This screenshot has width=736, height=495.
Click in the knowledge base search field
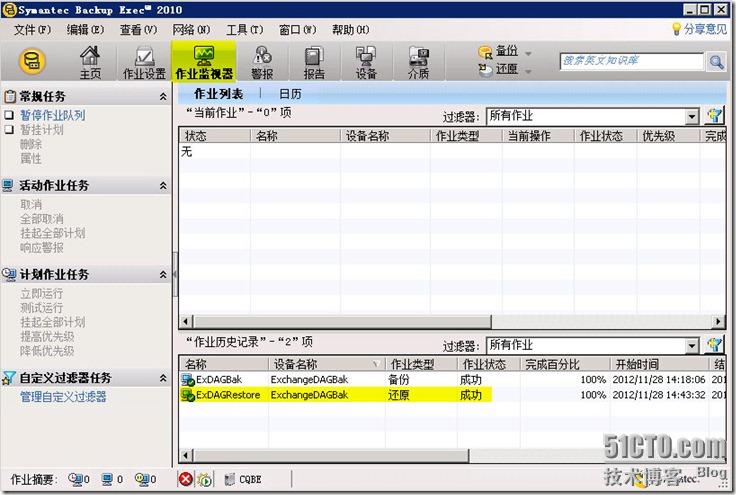[632, 61]
